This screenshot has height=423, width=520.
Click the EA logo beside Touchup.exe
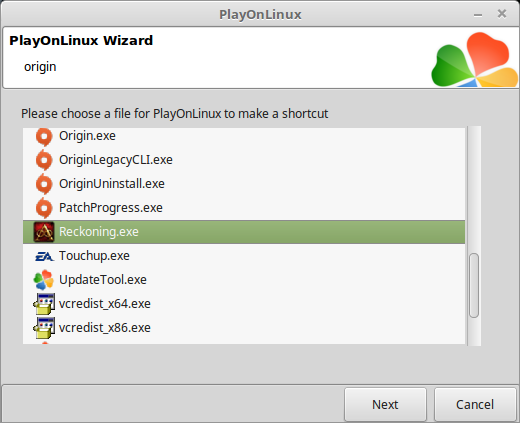click(44, 256)
